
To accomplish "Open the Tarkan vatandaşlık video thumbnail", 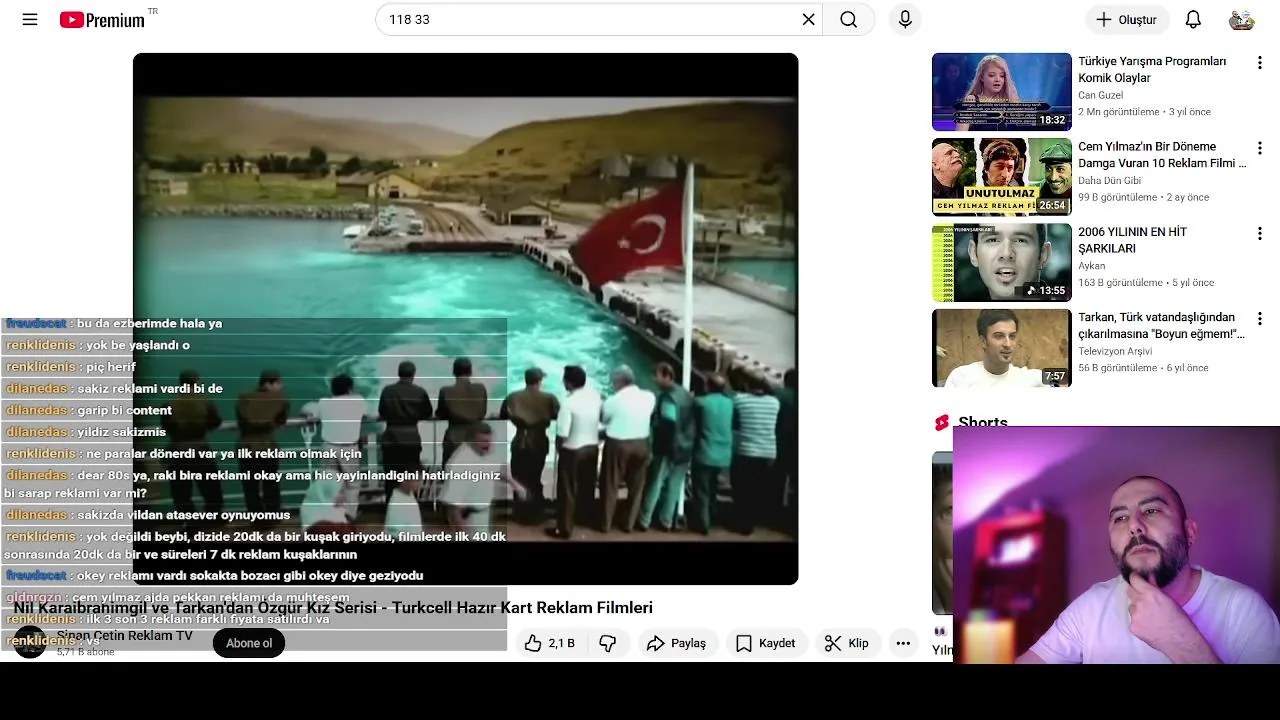I will pos(1001,348).
